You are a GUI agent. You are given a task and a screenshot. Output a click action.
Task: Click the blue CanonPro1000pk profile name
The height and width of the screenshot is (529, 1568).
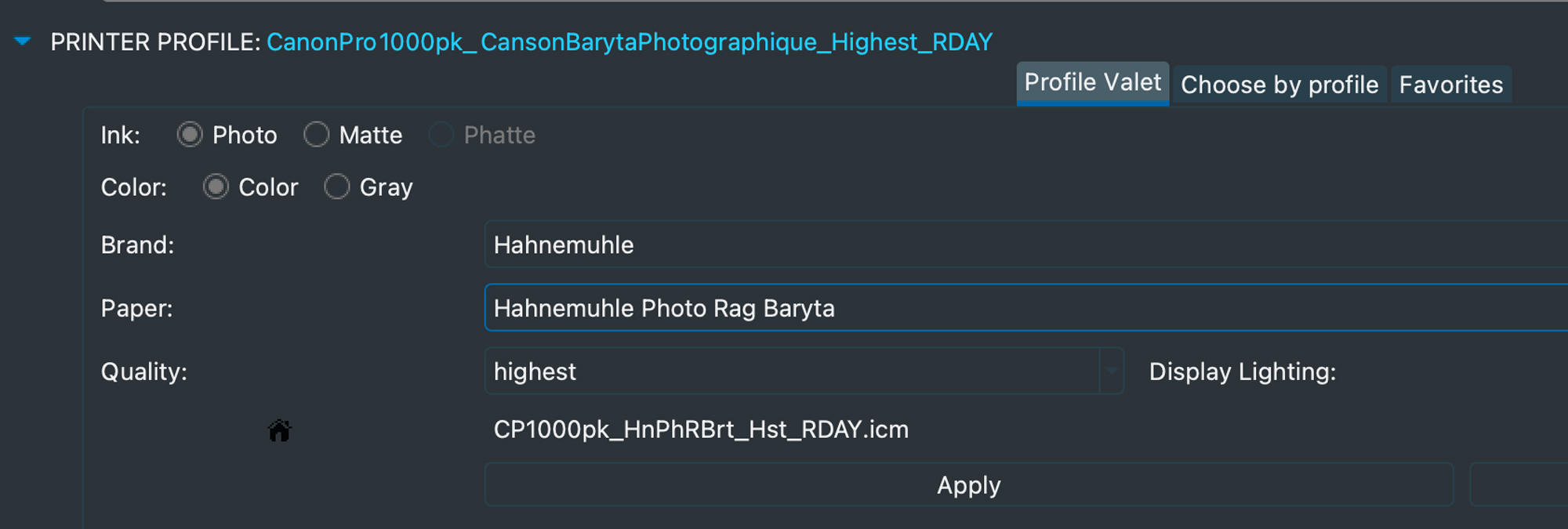click(629, 42)
